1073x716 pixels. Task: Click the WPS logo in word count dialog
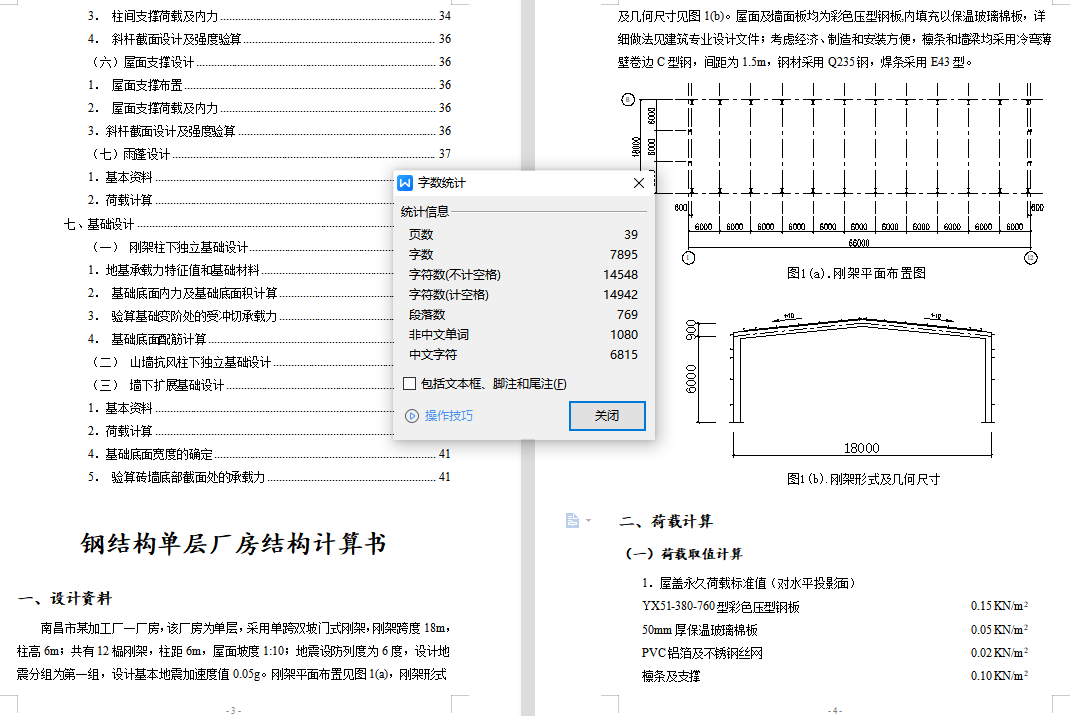tap(405, 183)
